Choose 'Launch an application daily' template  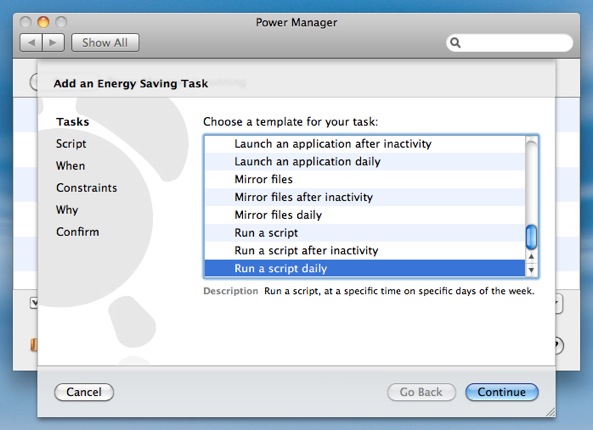click(365, 161)
